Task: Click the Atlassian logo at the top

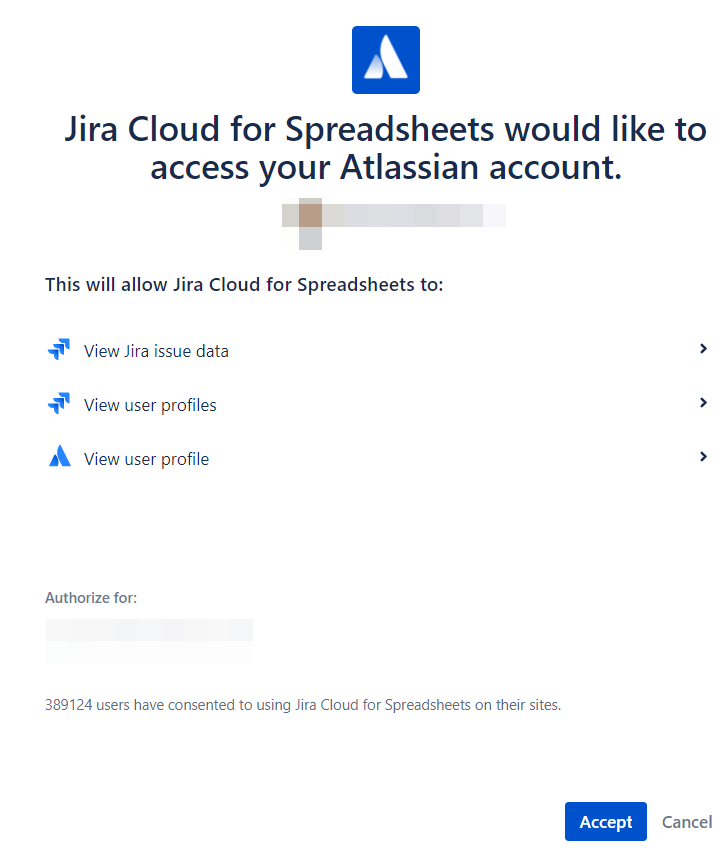Action: 385,59
